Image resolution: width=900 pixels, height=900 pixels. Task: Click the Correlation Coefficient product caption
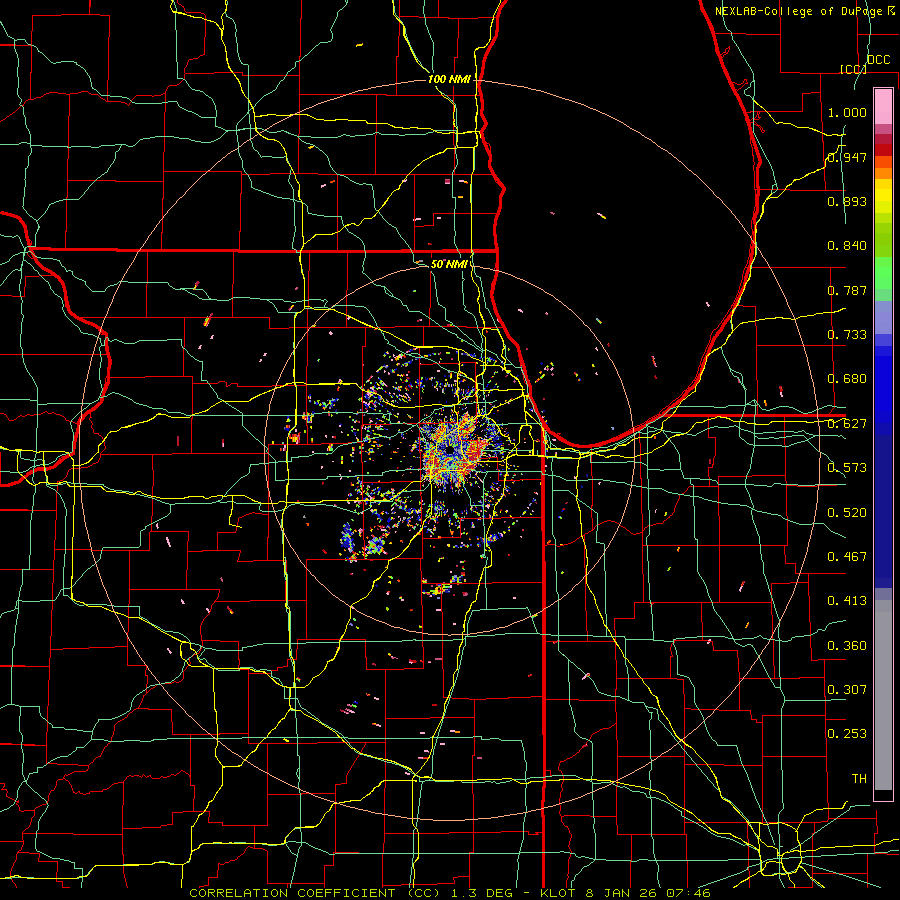(449, 893)
